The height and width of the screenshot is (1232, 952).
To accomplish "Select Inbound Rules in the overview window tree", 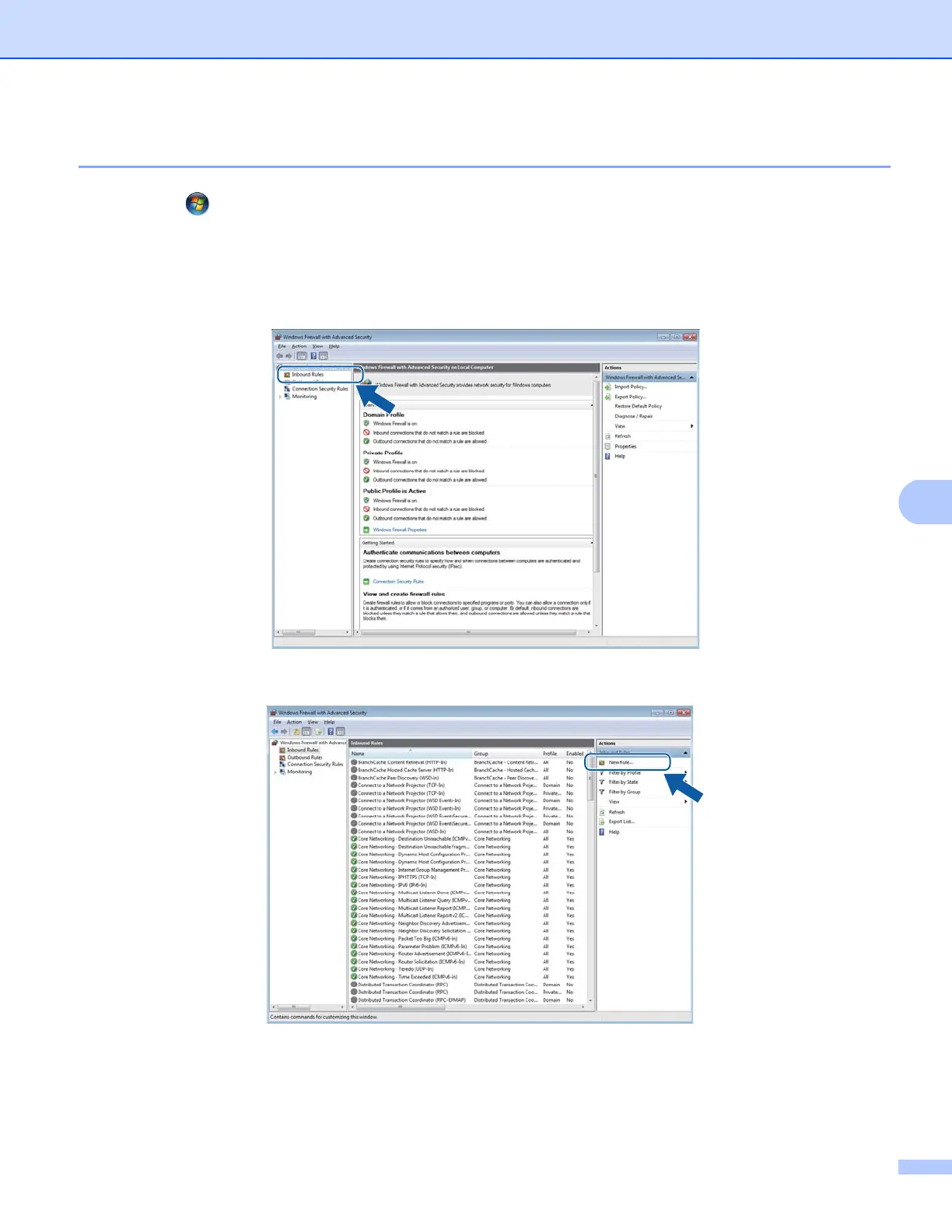I will (x=307, y=375).
